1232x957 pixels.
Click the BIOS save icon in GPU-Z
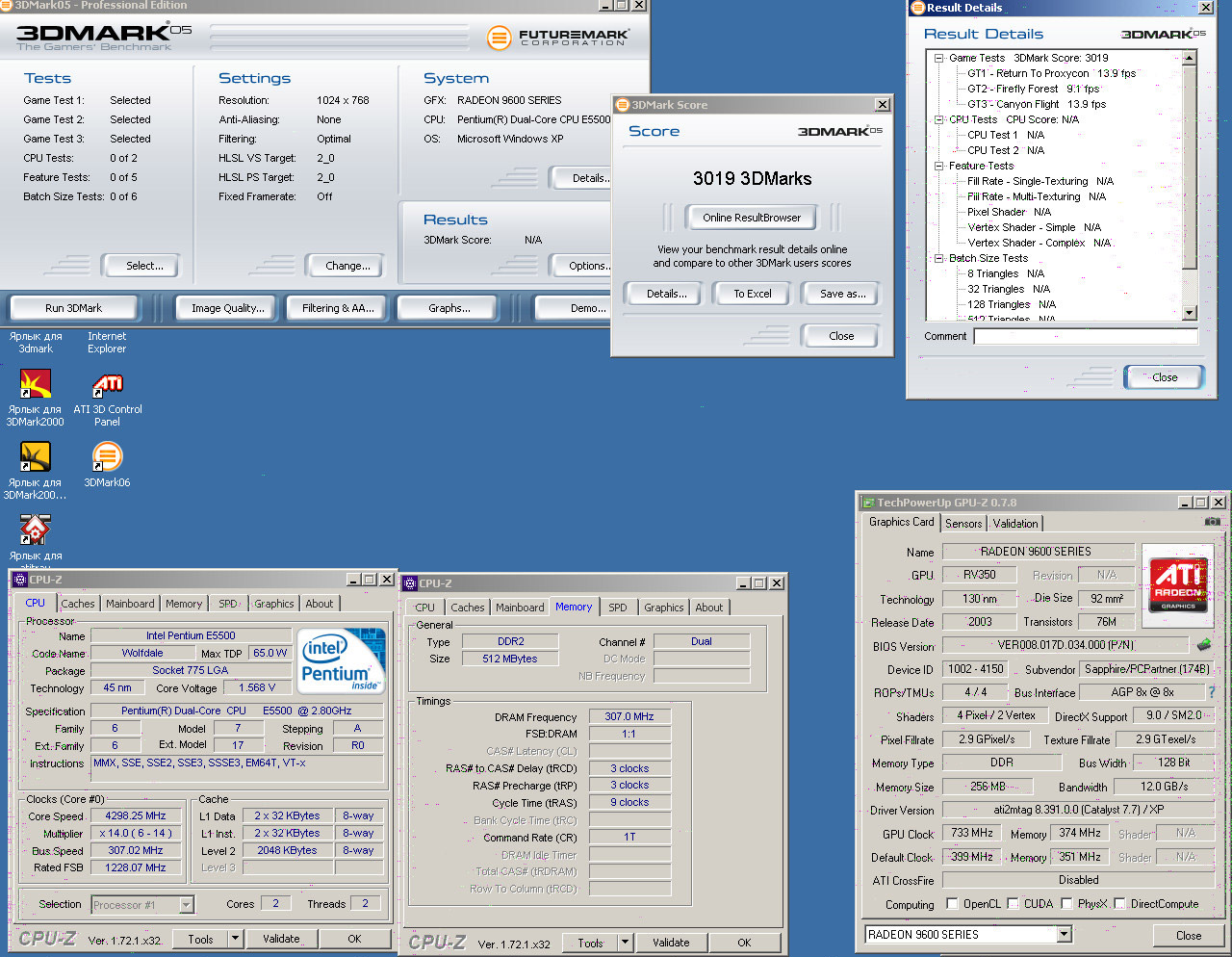[x=1203, y=645]
